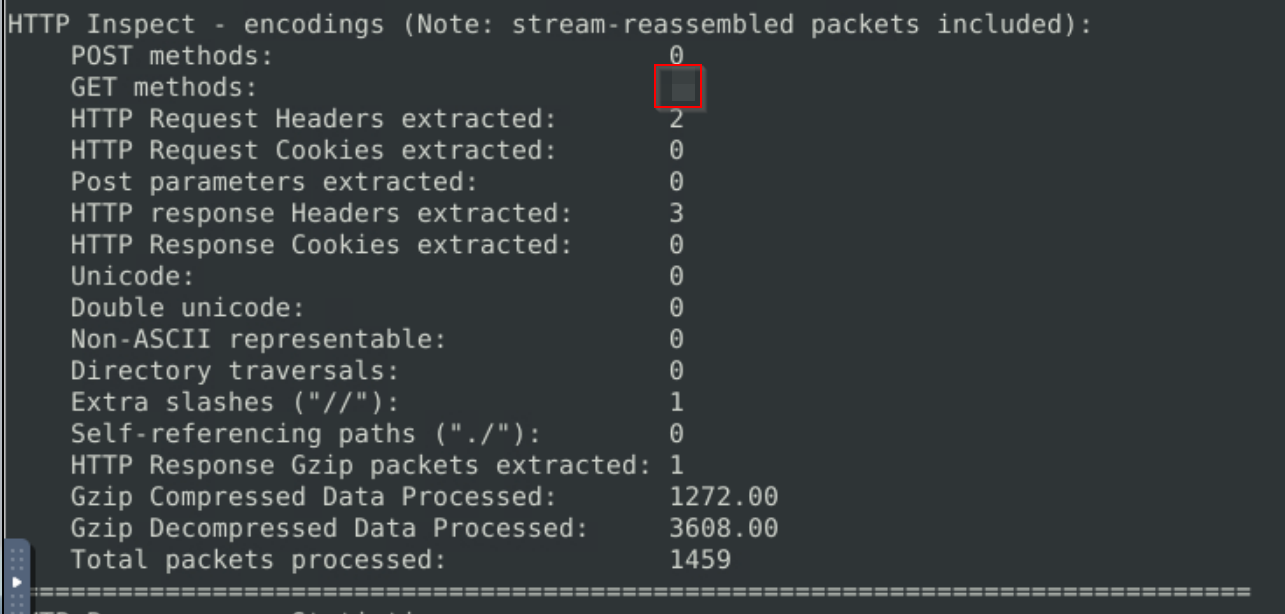Click the HTTP Request Cookies extracted line
Viewport: 1285px width, 614px height.
click(x=377, y=150)
